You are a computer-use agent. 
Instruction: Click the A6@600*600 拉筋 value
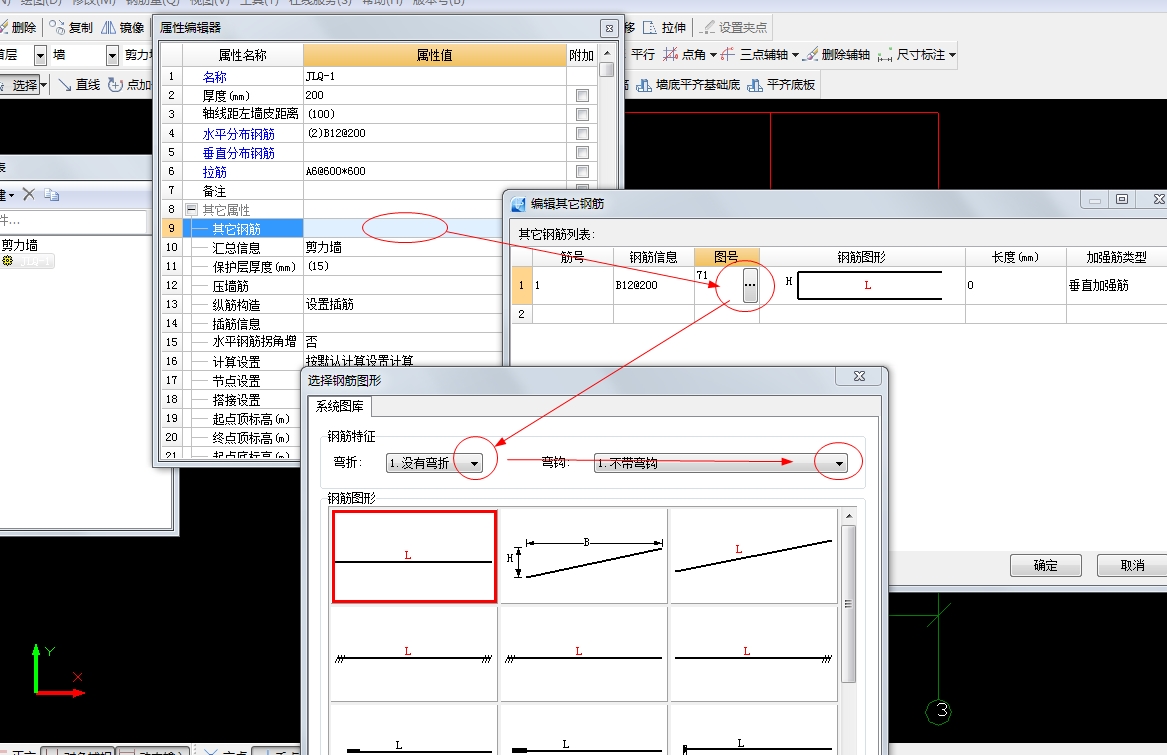tap(435, 171)
